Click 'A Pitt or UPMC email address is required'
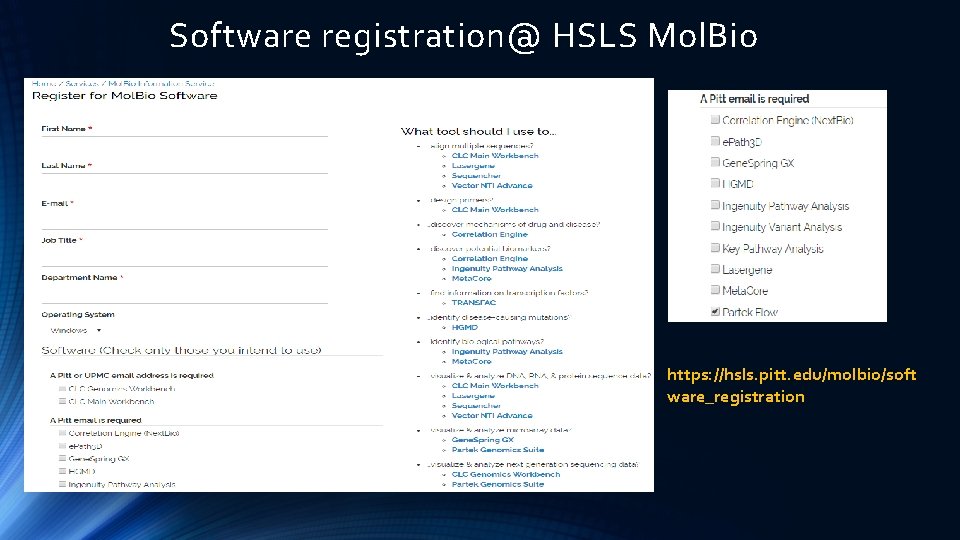Viewport: 960px width, 540px height. click(132, 375)
